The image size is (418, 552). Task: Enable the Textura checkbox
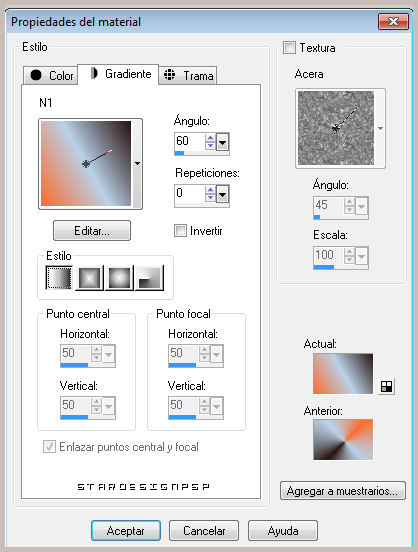click(x=289, y=48)
